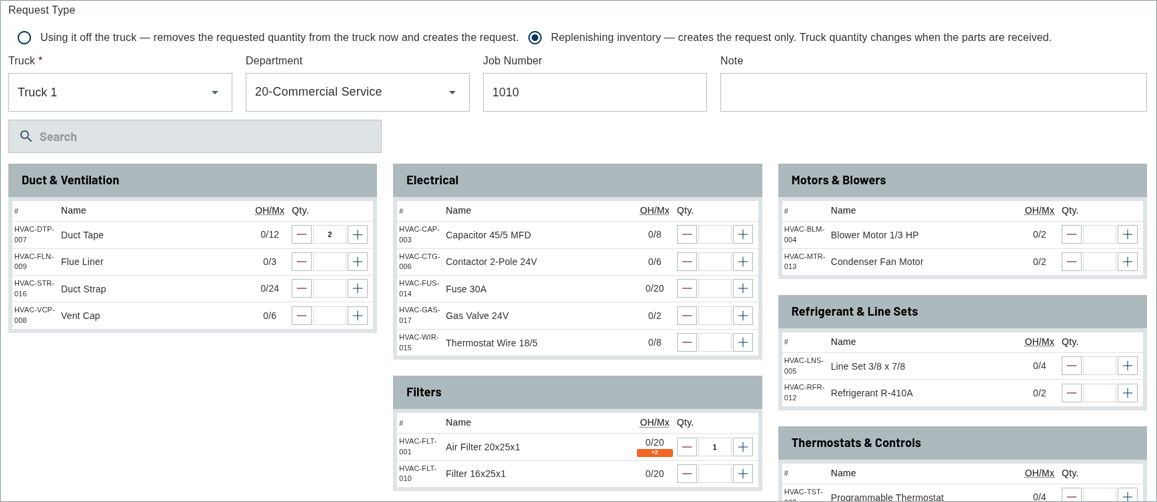Image resolution: width=1157 pixels, height=502 pixels.
Task: Click the Vent Cap name
Action: 80,315
